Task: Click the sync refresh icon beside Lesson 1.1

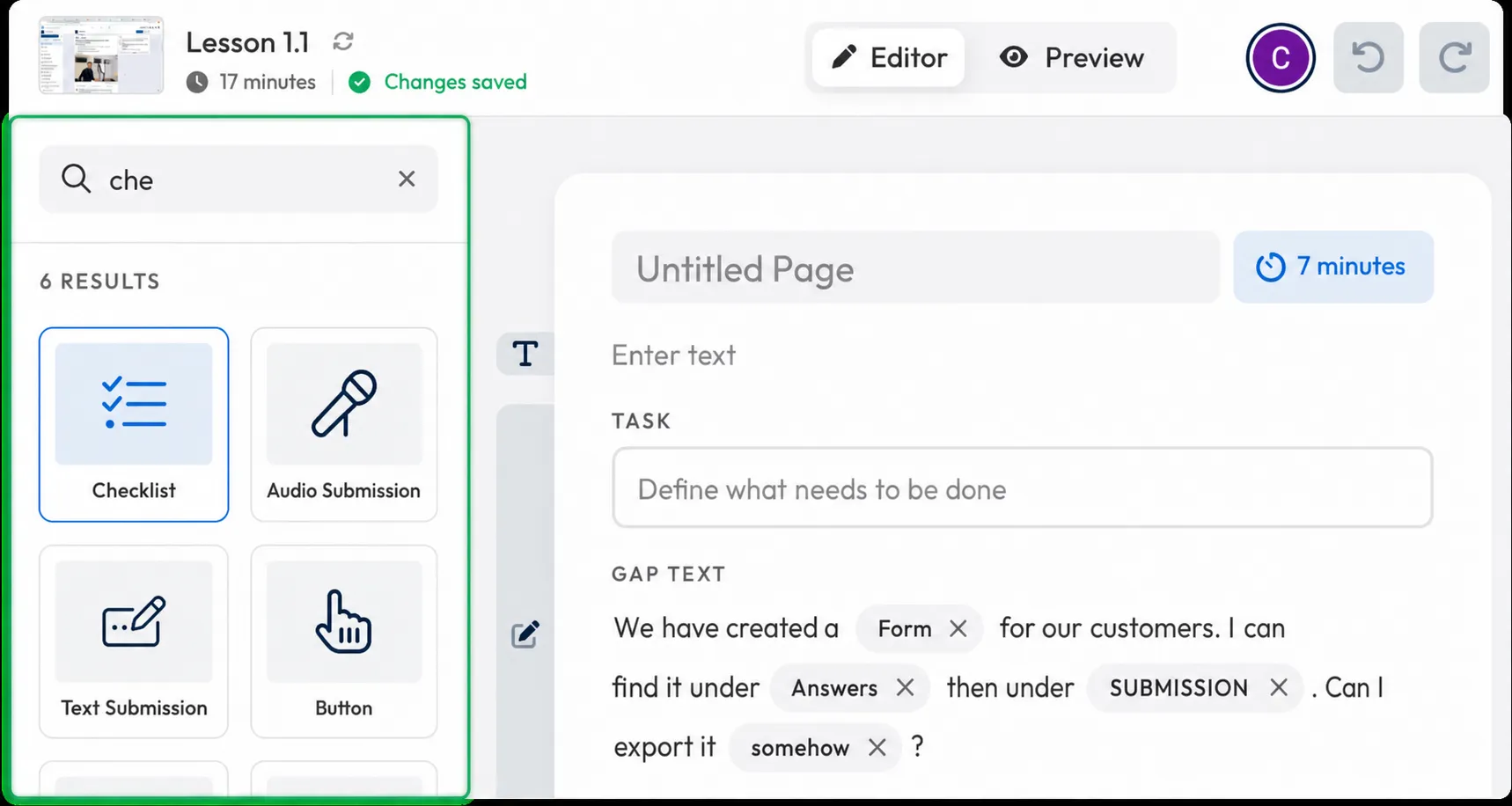Action: click(343, 41)
